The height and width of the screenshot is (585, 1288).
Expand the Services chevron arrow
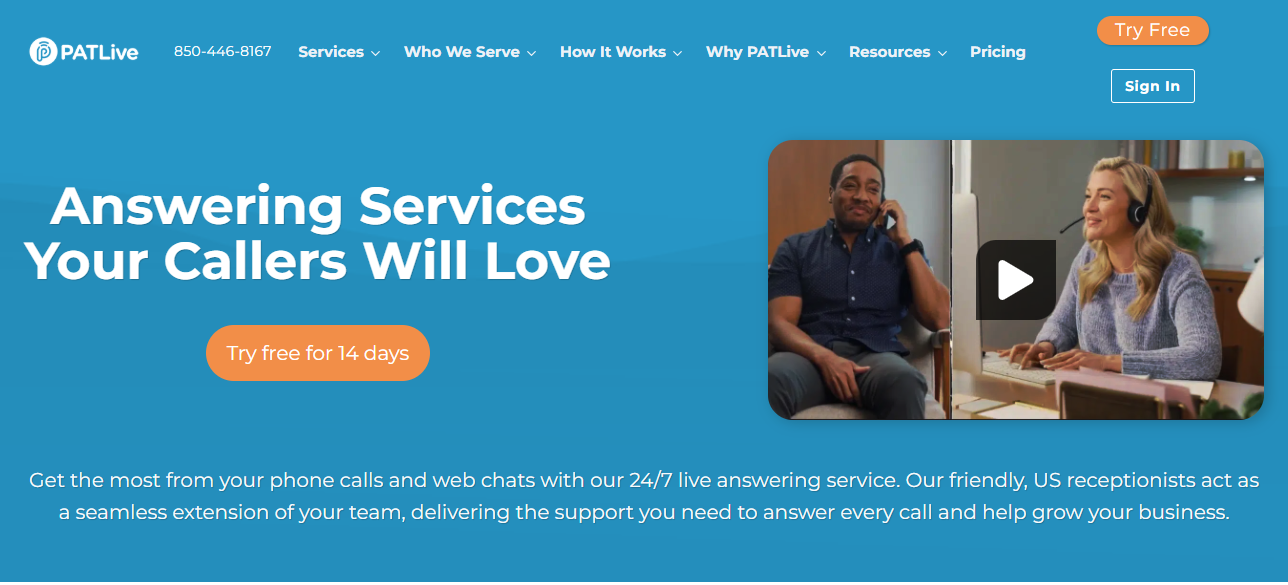click(x=375, y=53)
